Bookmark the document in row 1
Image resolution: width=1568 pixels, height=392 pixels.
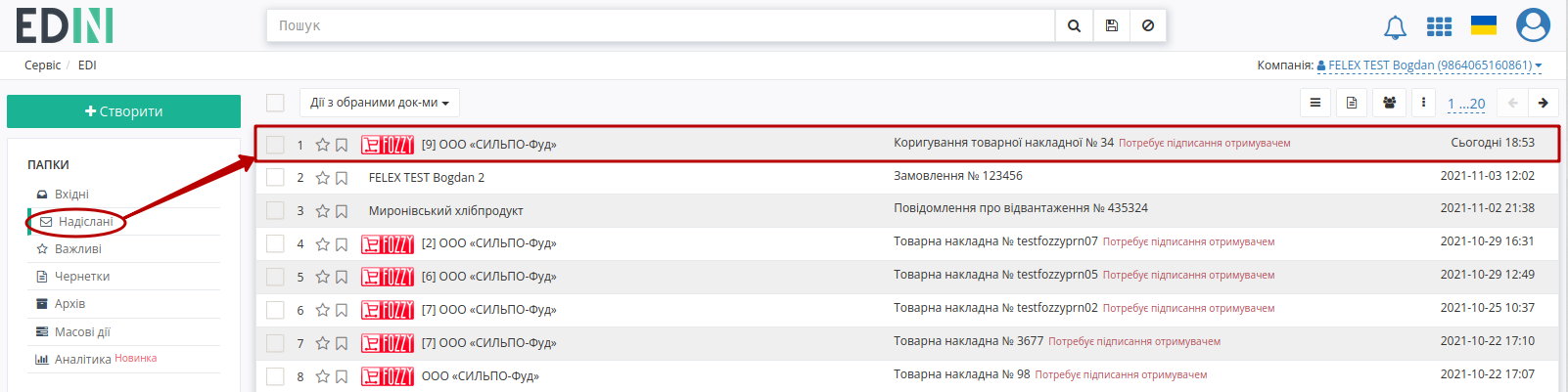[342, 145]
